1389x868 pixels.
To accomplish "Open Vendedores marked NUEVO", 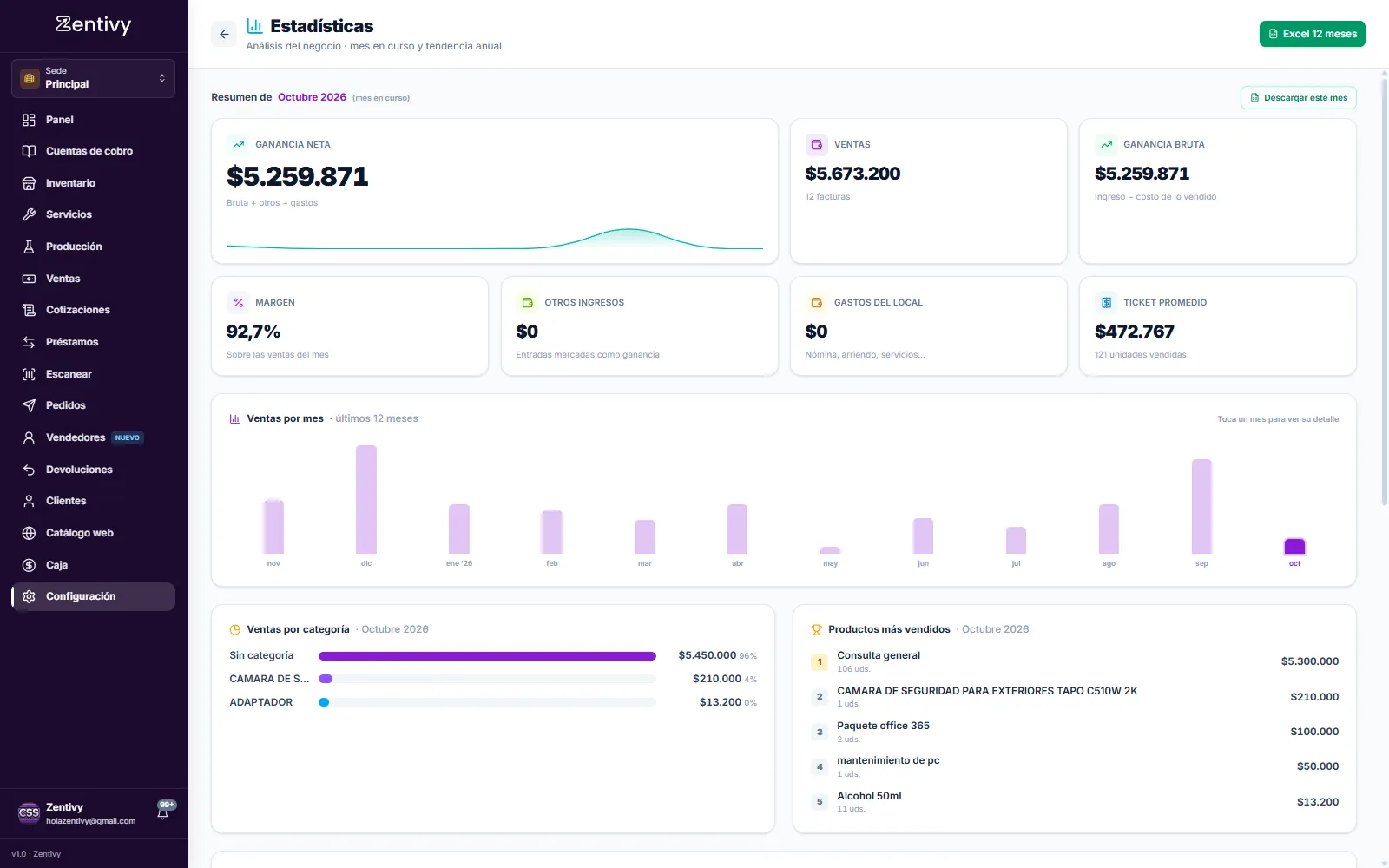I will [93, 437].
